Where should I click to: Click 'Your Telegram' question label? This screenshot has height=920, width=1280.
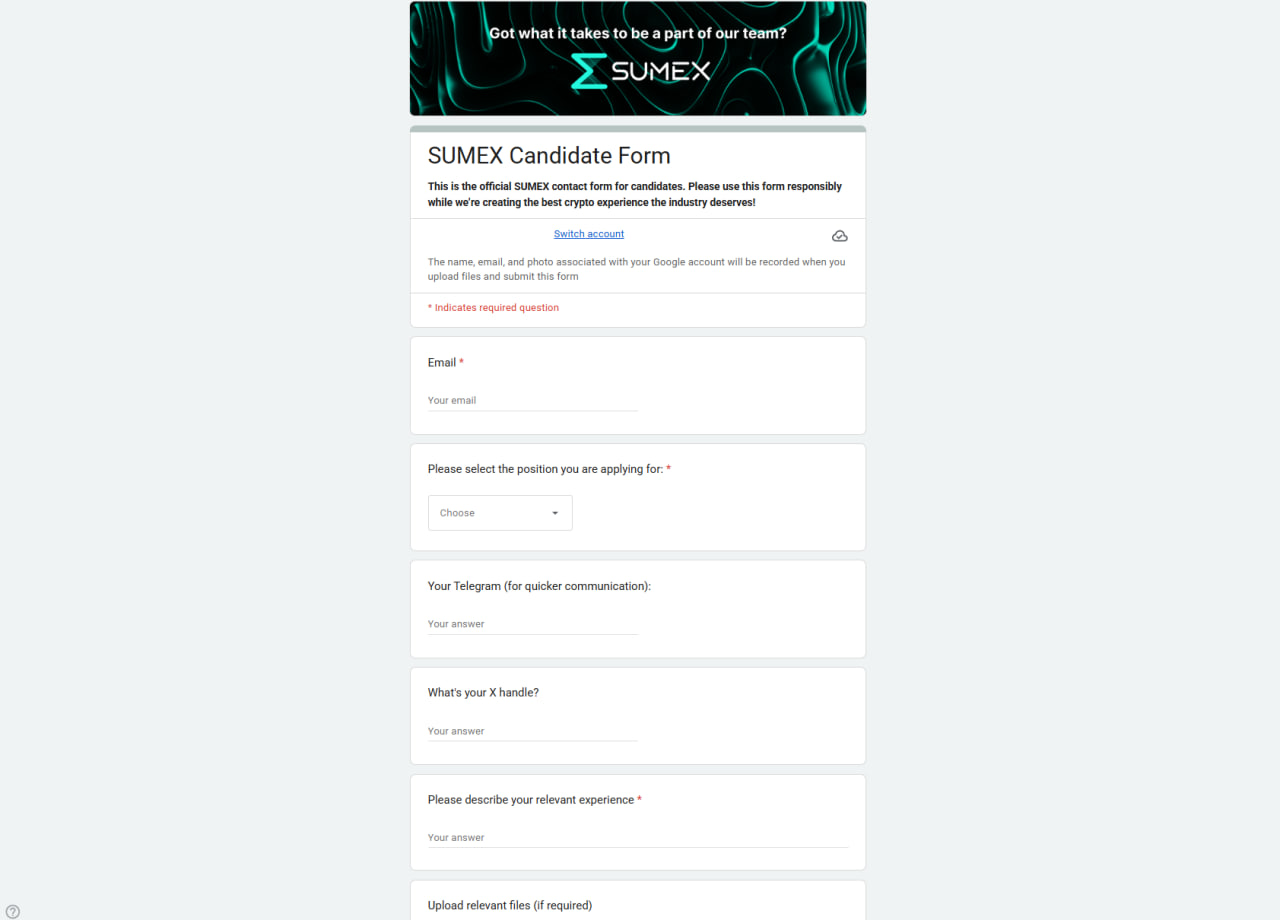coord(539,586)
